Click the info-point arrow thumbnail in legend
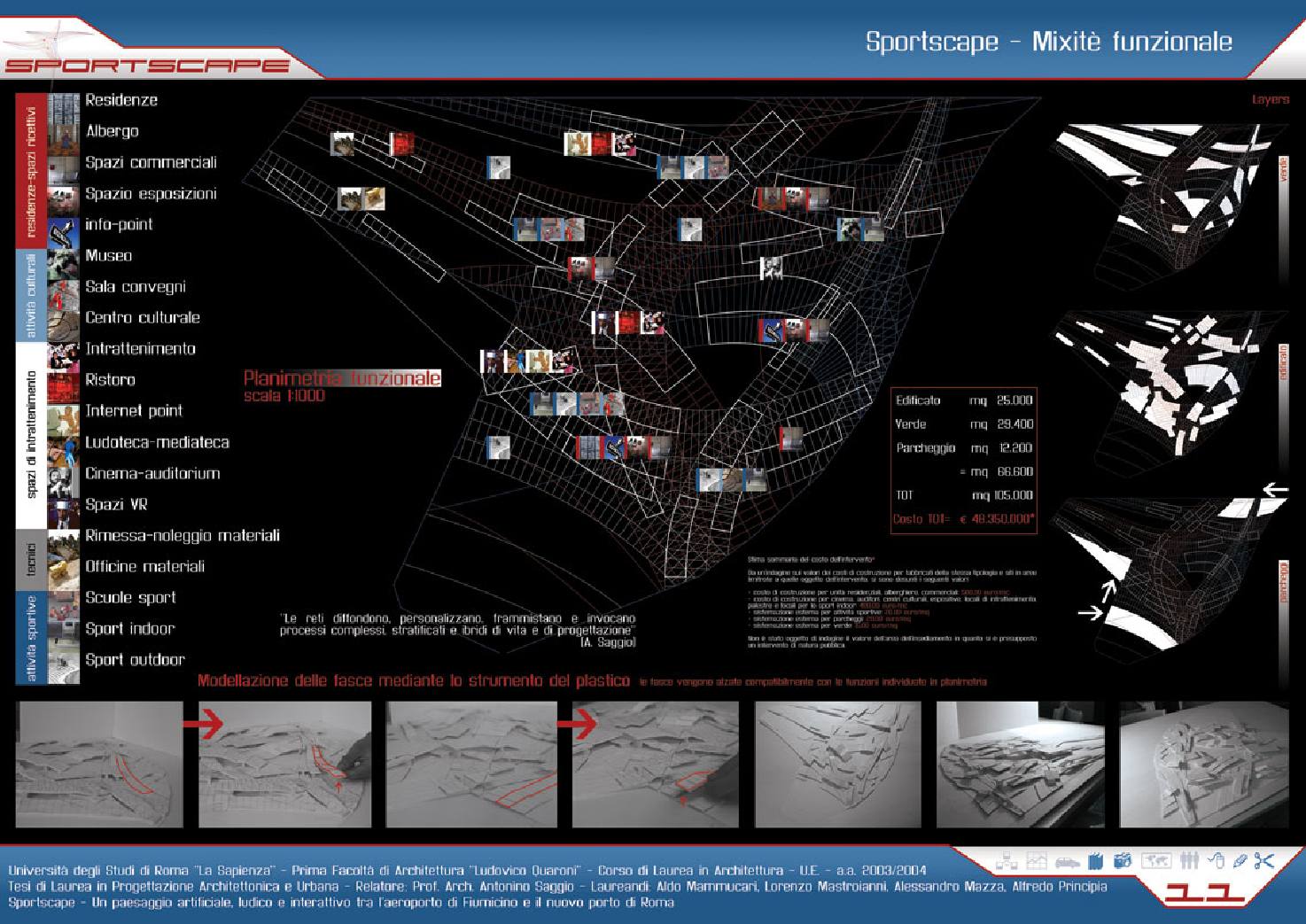Screen dimensions: 1306x924 click(63, 226)
